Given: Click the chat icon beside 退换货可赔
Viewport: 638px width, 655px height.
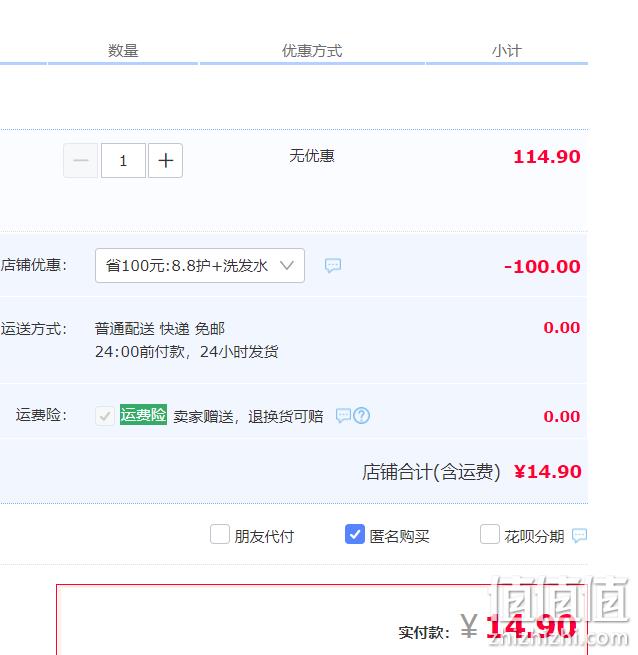Looking at the screenshot, I should [x=343, y=416].
